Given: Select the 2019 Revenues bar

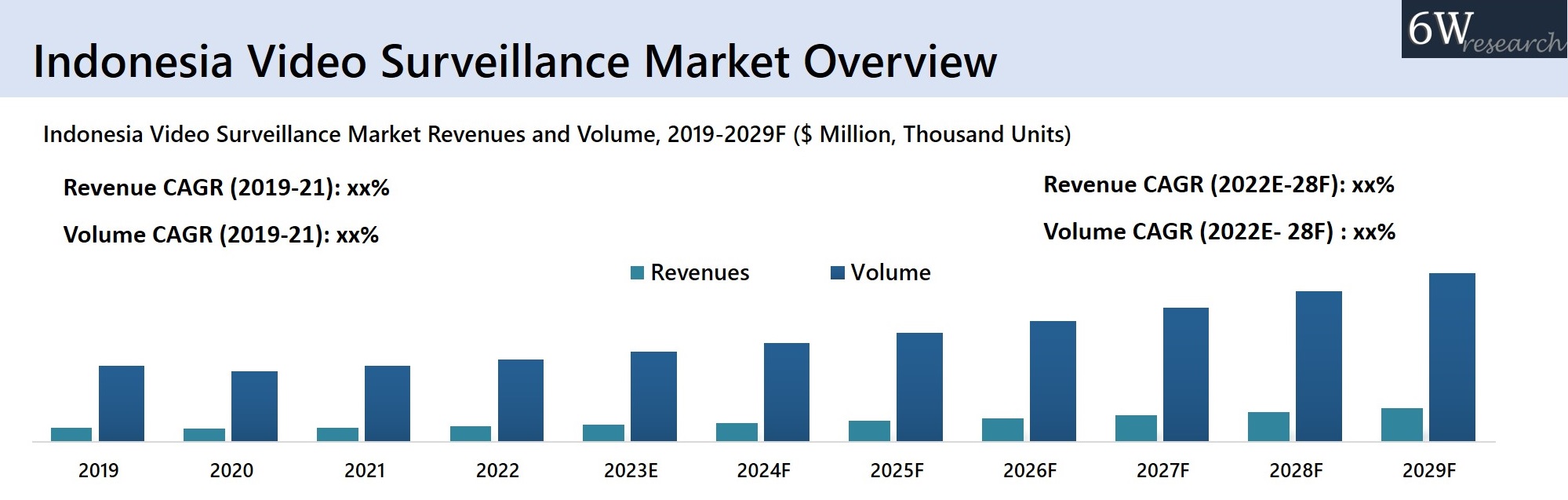Looking at the screenshot, I should [71, 434].
